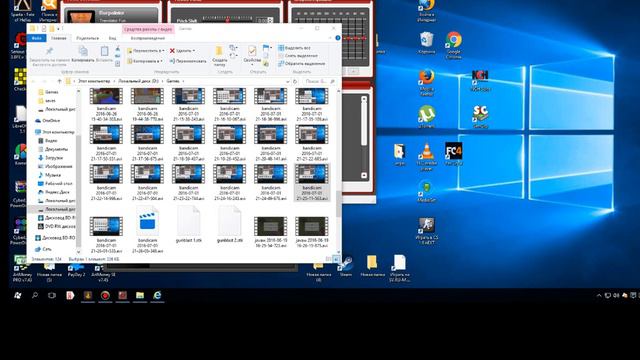
Task: Click Этот компьютер in the address breadcrumb
Action: pyautogui.click(x=94, y=81)
